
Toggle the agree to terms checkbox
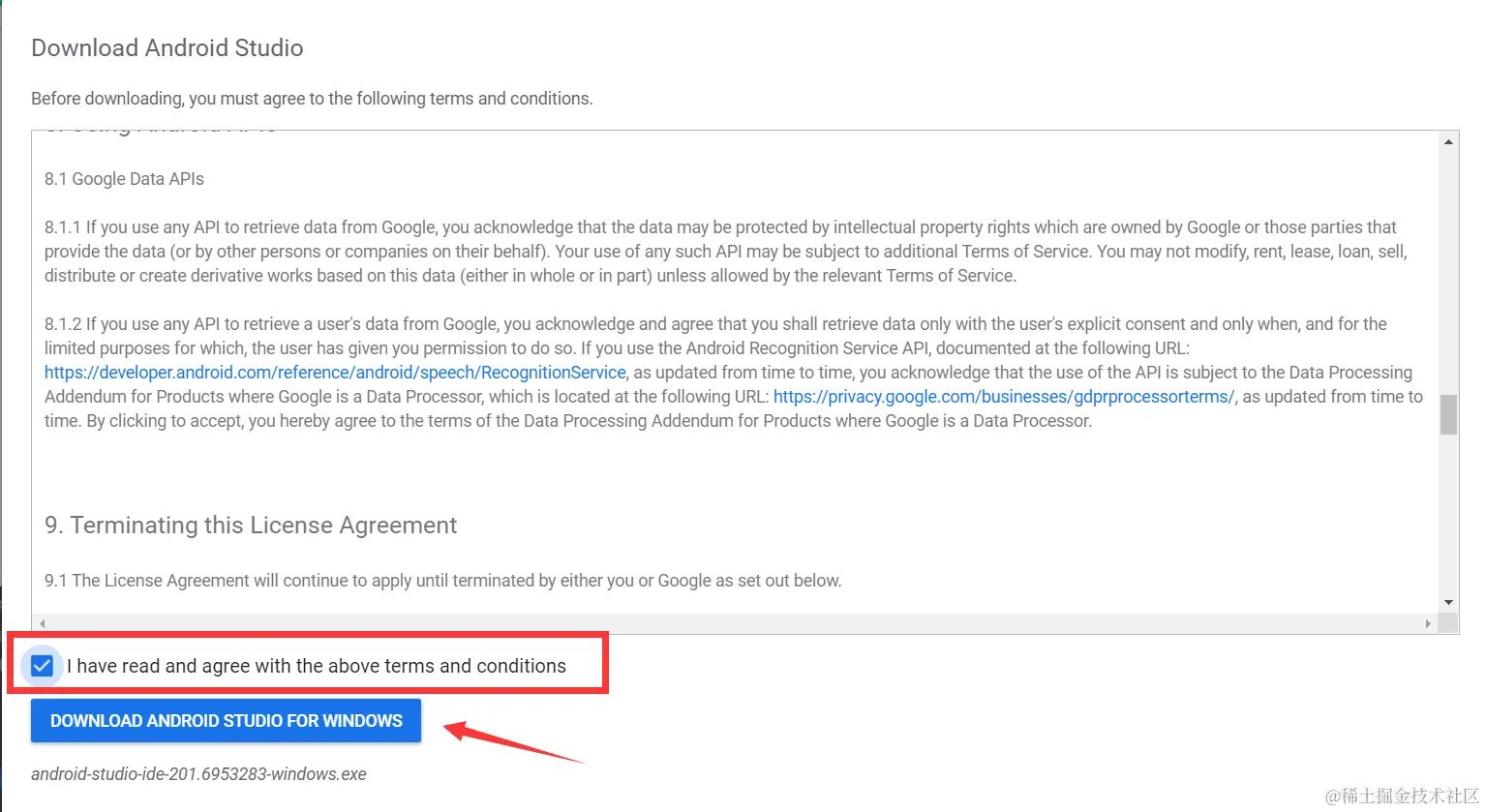click(x=42, y=666)
